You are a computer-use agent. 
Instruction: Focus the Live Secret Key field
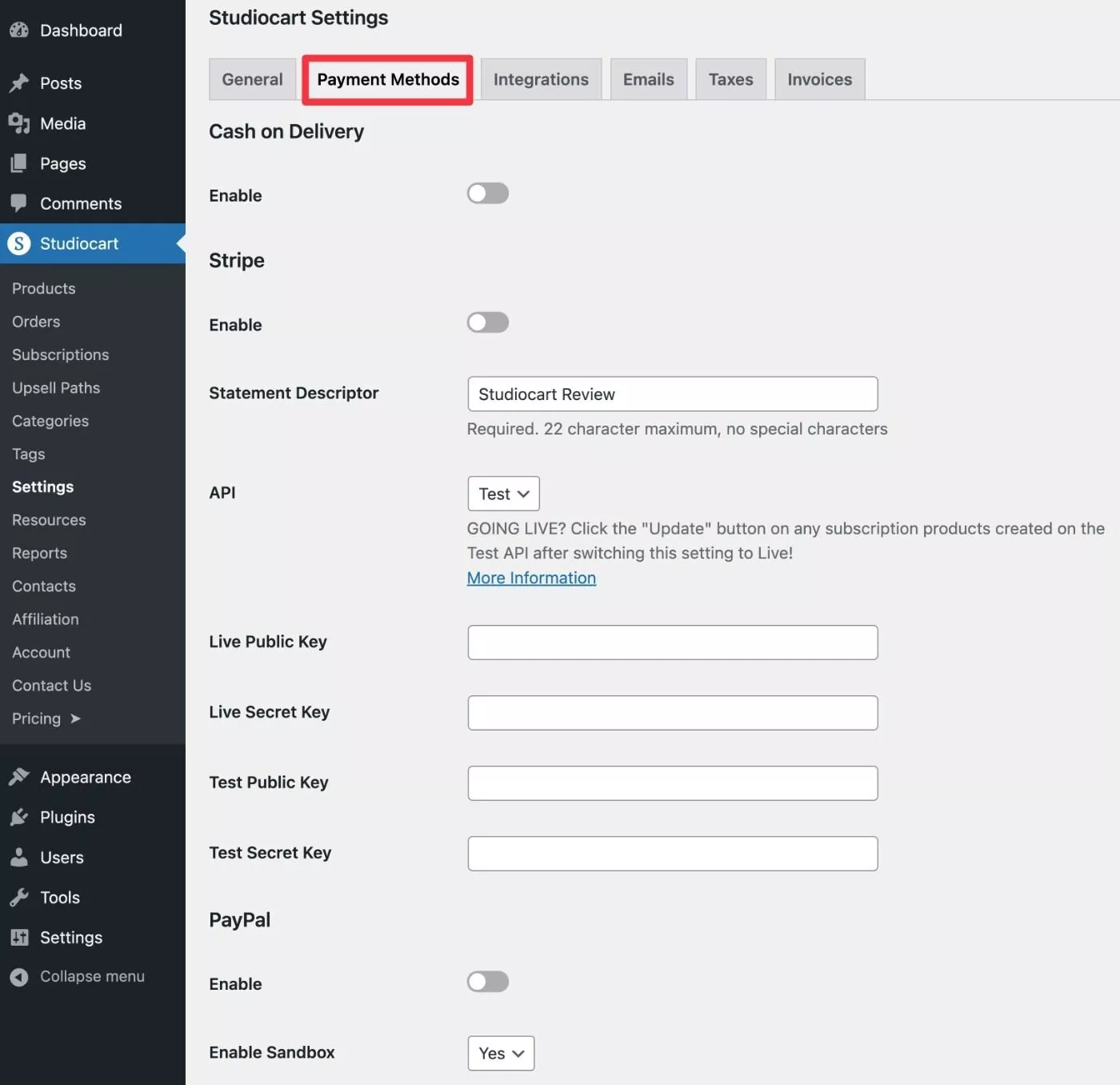pos(673,713)
